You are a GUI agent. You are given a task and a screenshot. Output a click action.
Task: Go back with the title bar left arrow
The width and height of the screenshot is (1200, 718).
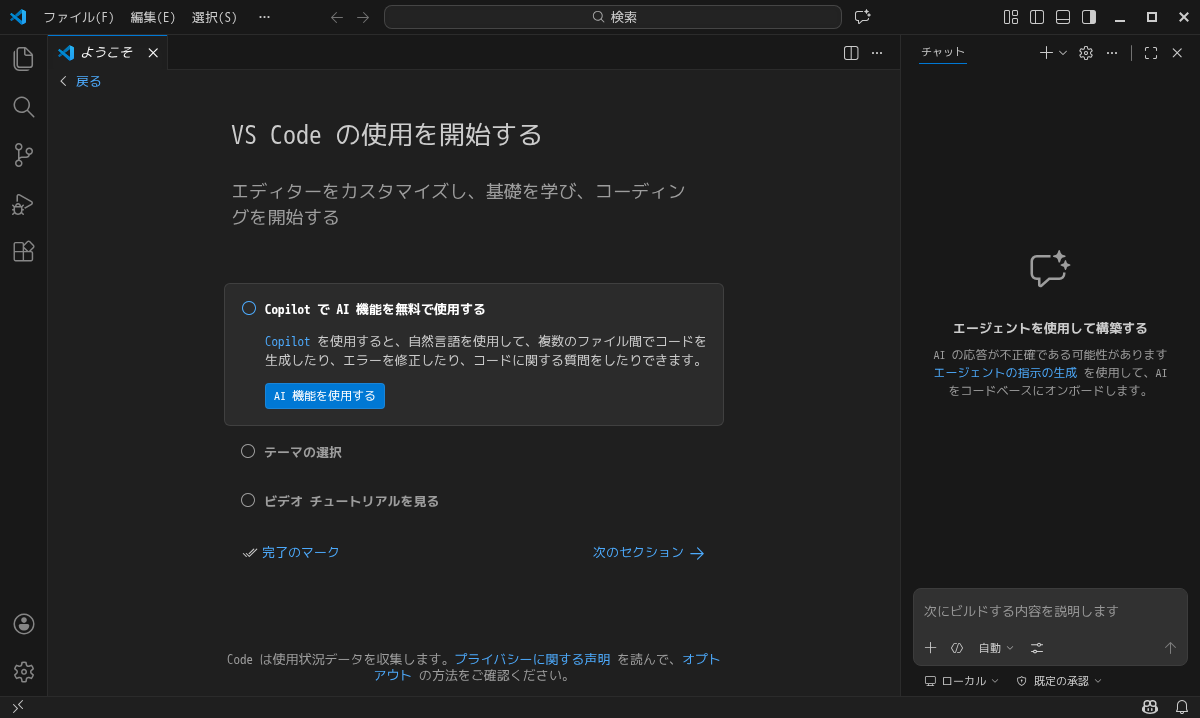coord(337,17)
